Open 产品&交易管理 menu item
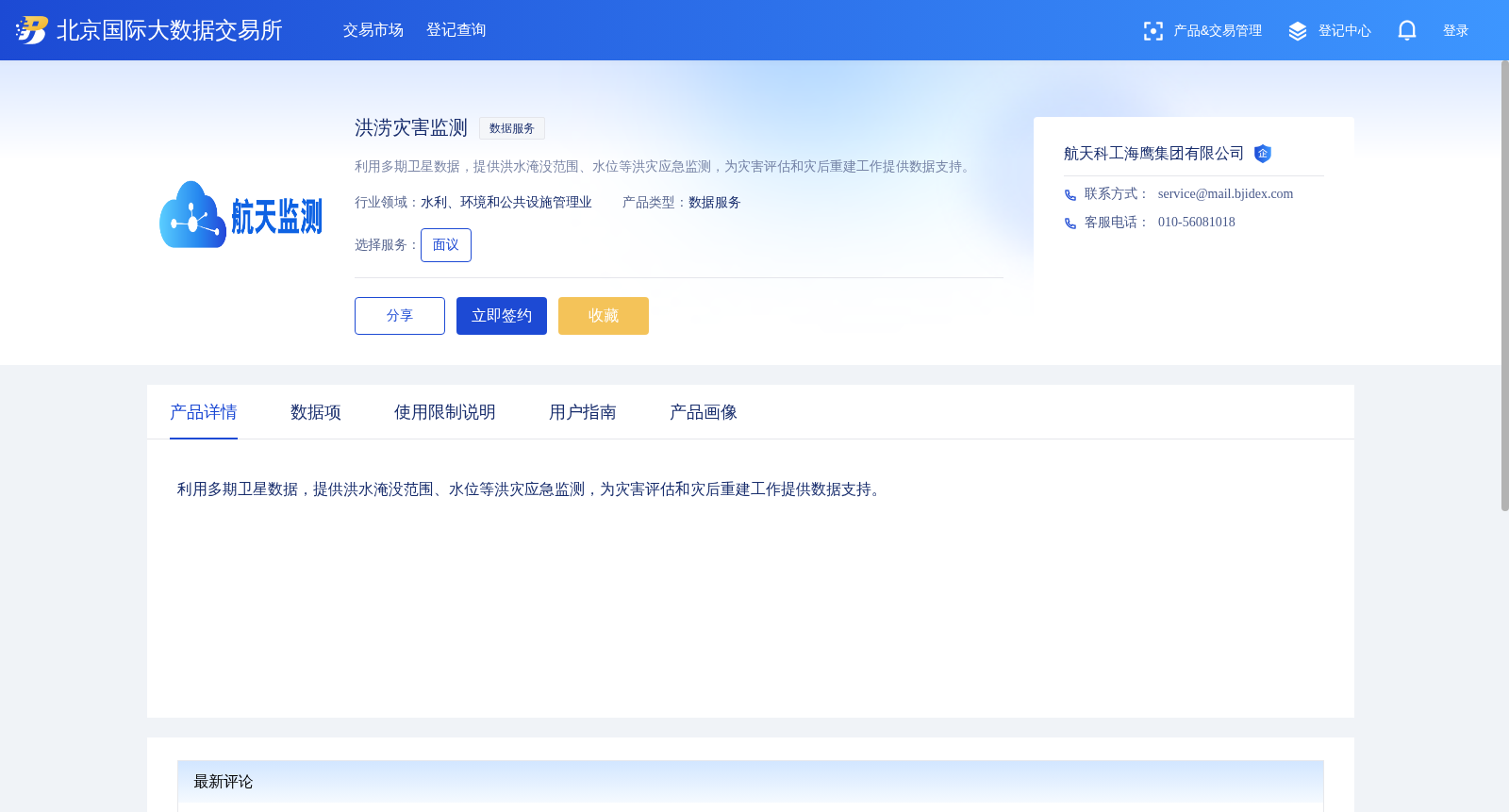 coord(1218,31)
